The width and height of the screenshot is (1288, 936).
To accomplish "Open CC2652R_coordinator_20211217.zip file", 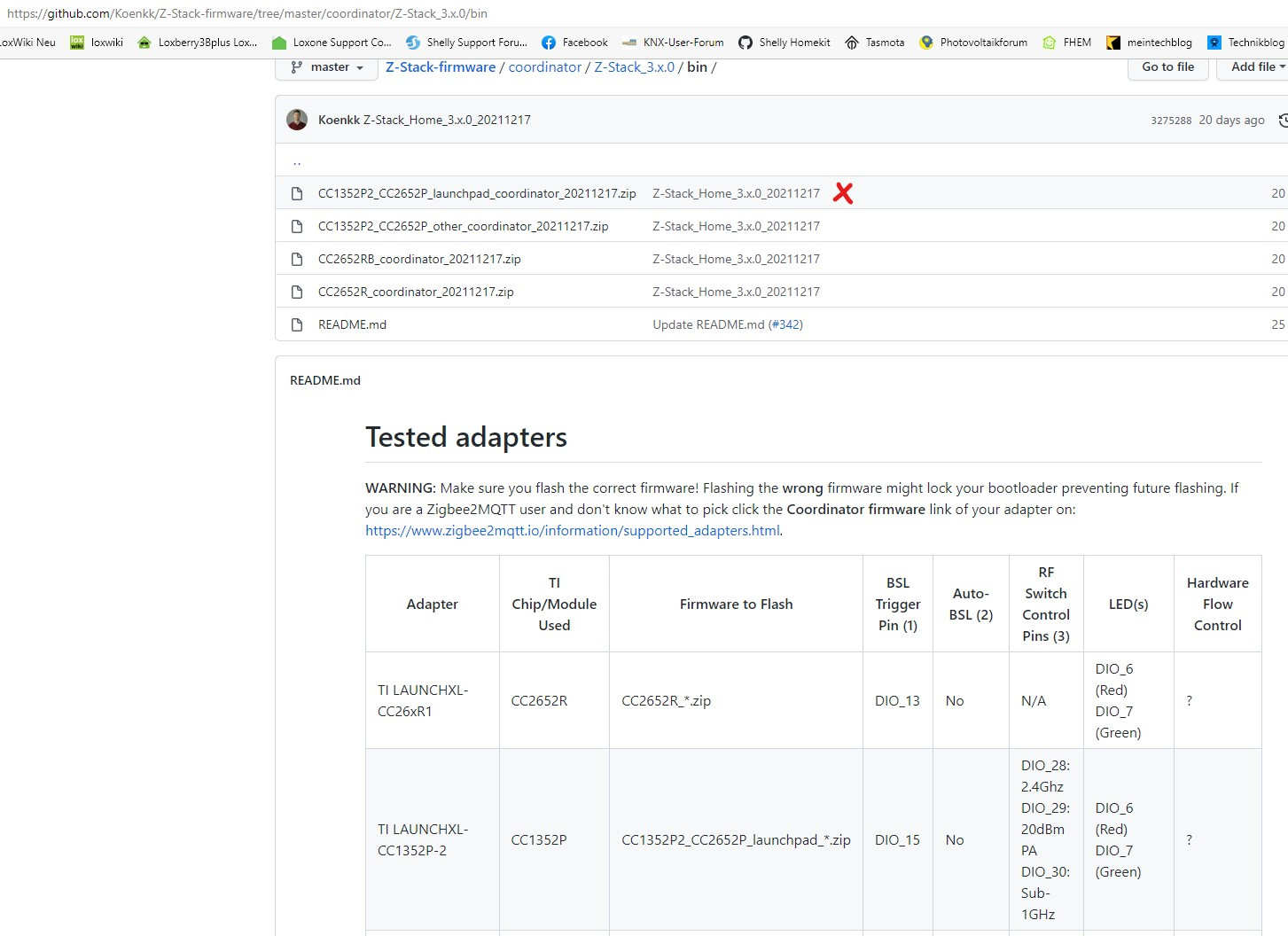I will 416,292.
